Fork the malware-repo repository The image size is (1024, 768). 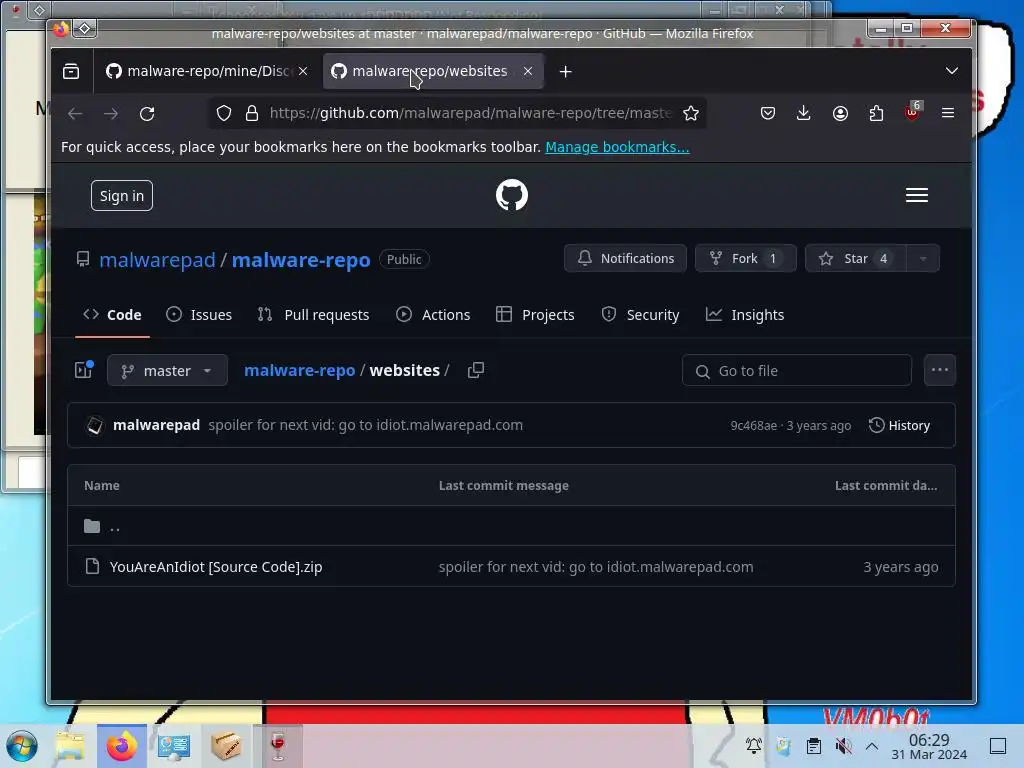[746, 259]
